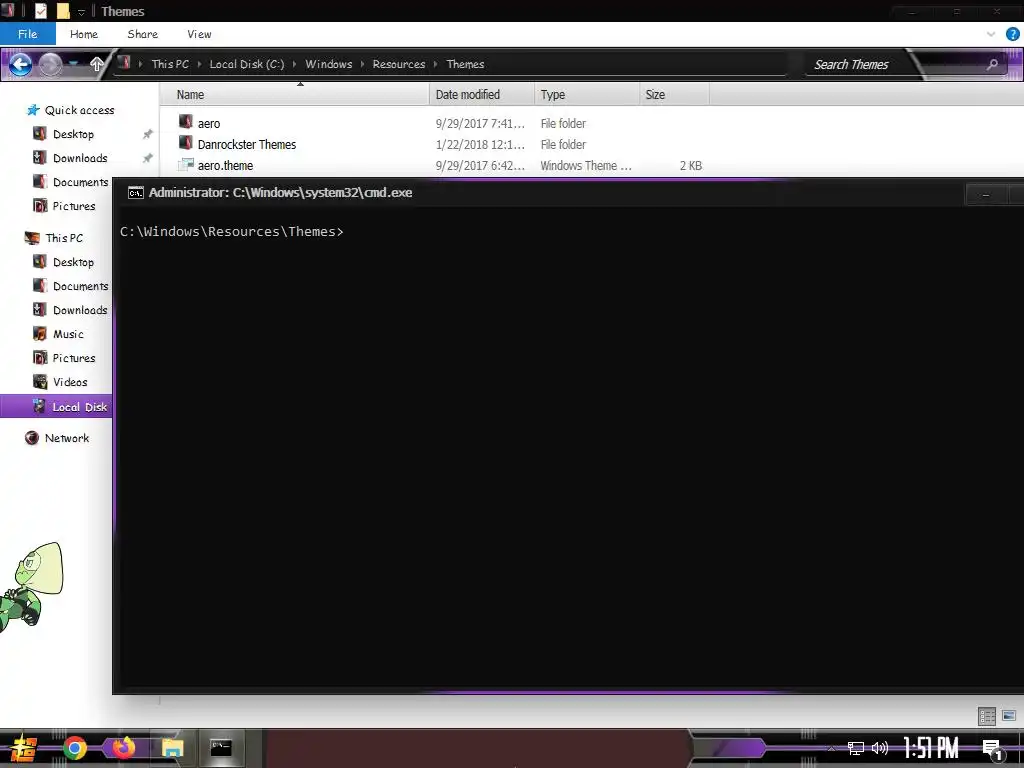The width and height of the screenshot is (1024, 768).
Task: Launch Google Chrome from the taskbar
Action: tap(74, 748)
